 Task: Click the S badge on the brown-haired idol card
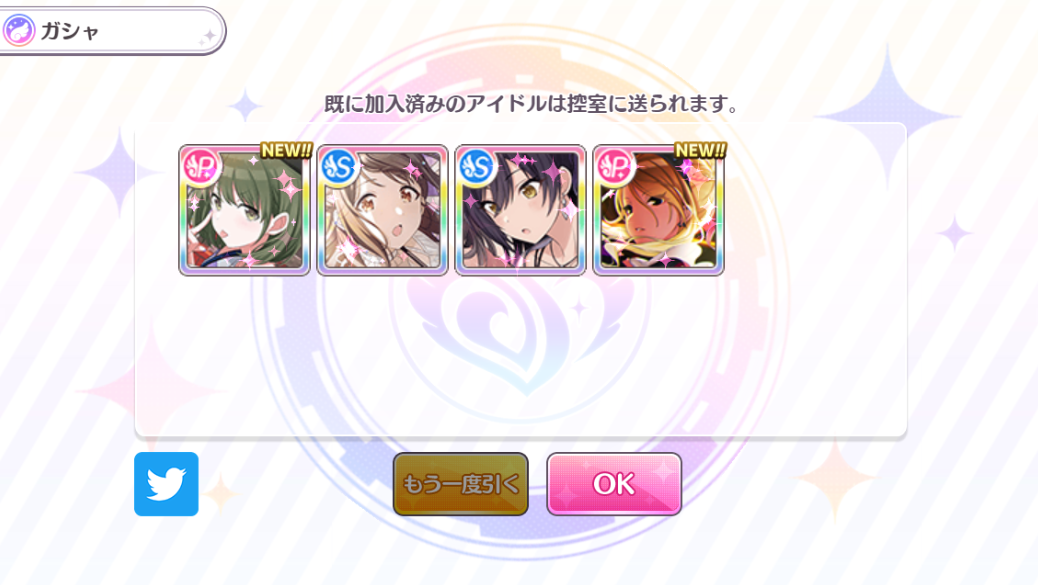(x=339, y=166)
